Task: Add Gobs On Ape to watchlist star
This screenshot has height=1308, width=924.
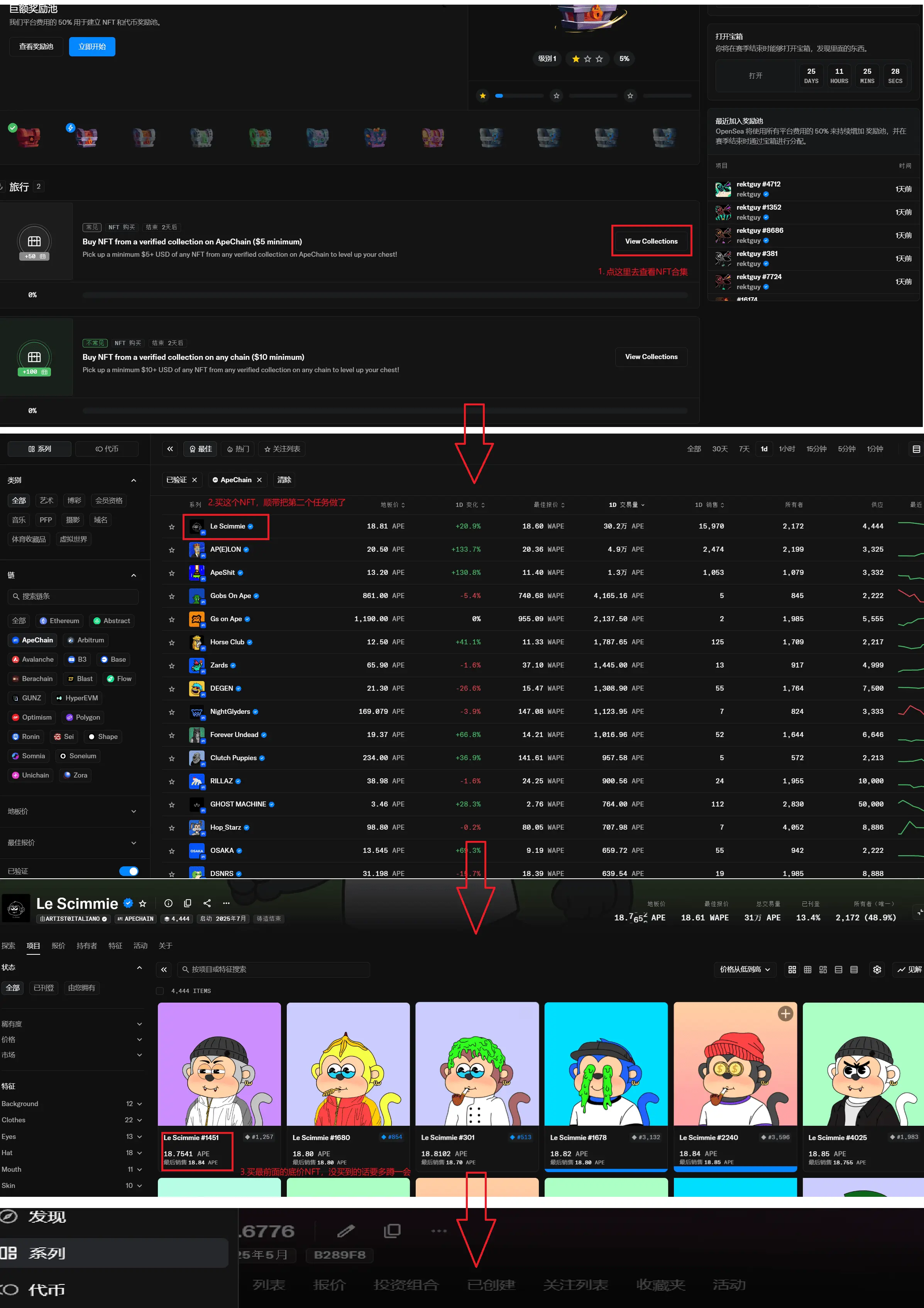Action: click(x=171, y=596)
